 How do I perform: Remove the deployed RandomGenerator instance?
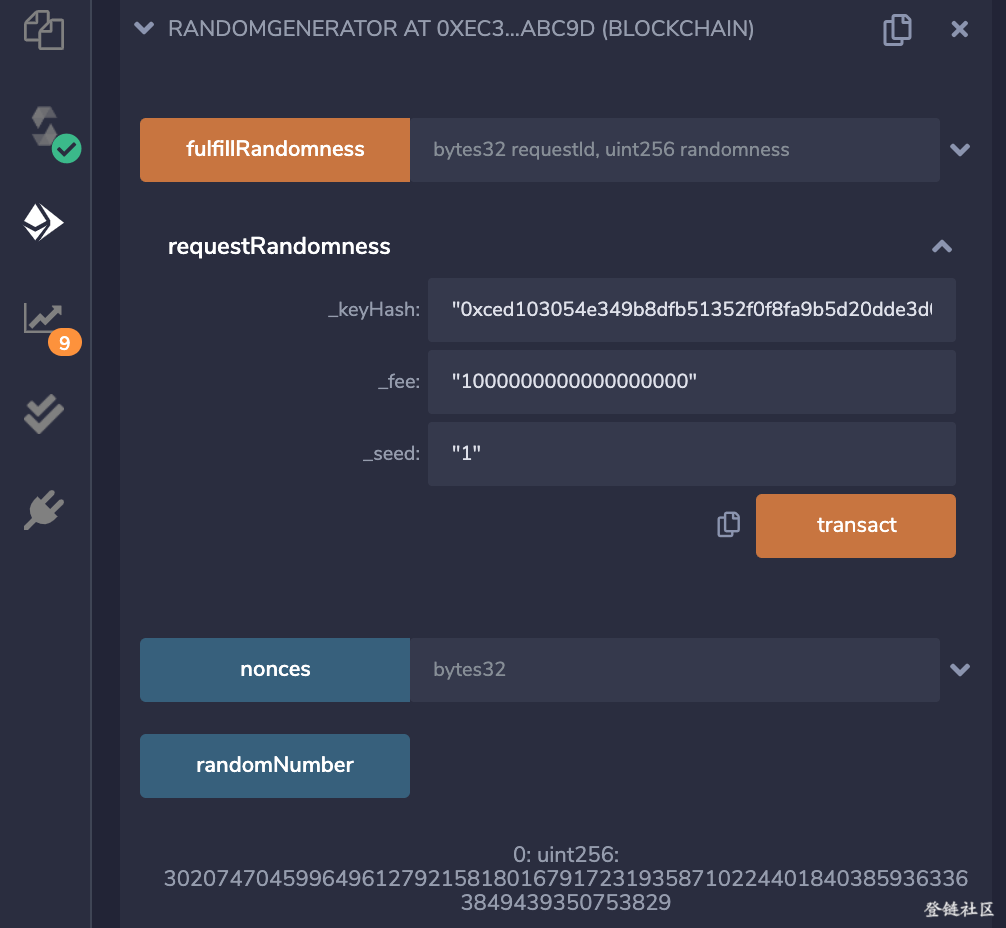click(959, 29)
